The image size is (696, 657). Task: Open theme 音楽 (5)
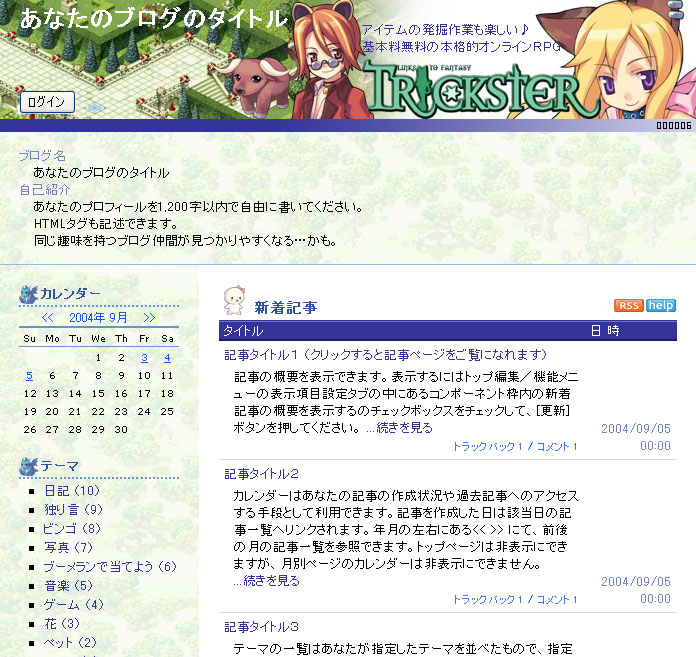(68, 586)
